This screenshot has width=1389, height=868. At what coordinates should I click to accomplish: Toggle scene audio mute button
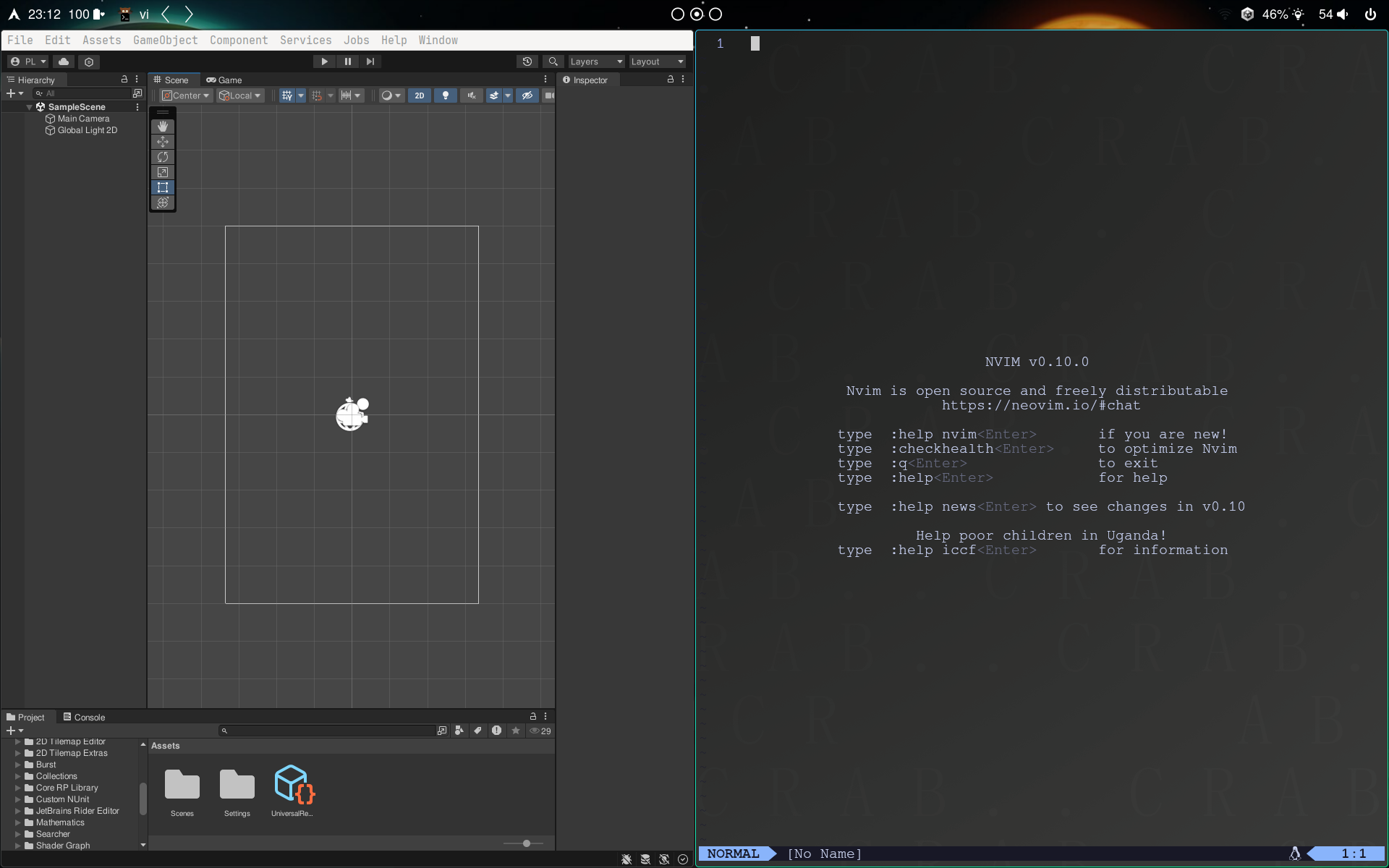(472, 95)
